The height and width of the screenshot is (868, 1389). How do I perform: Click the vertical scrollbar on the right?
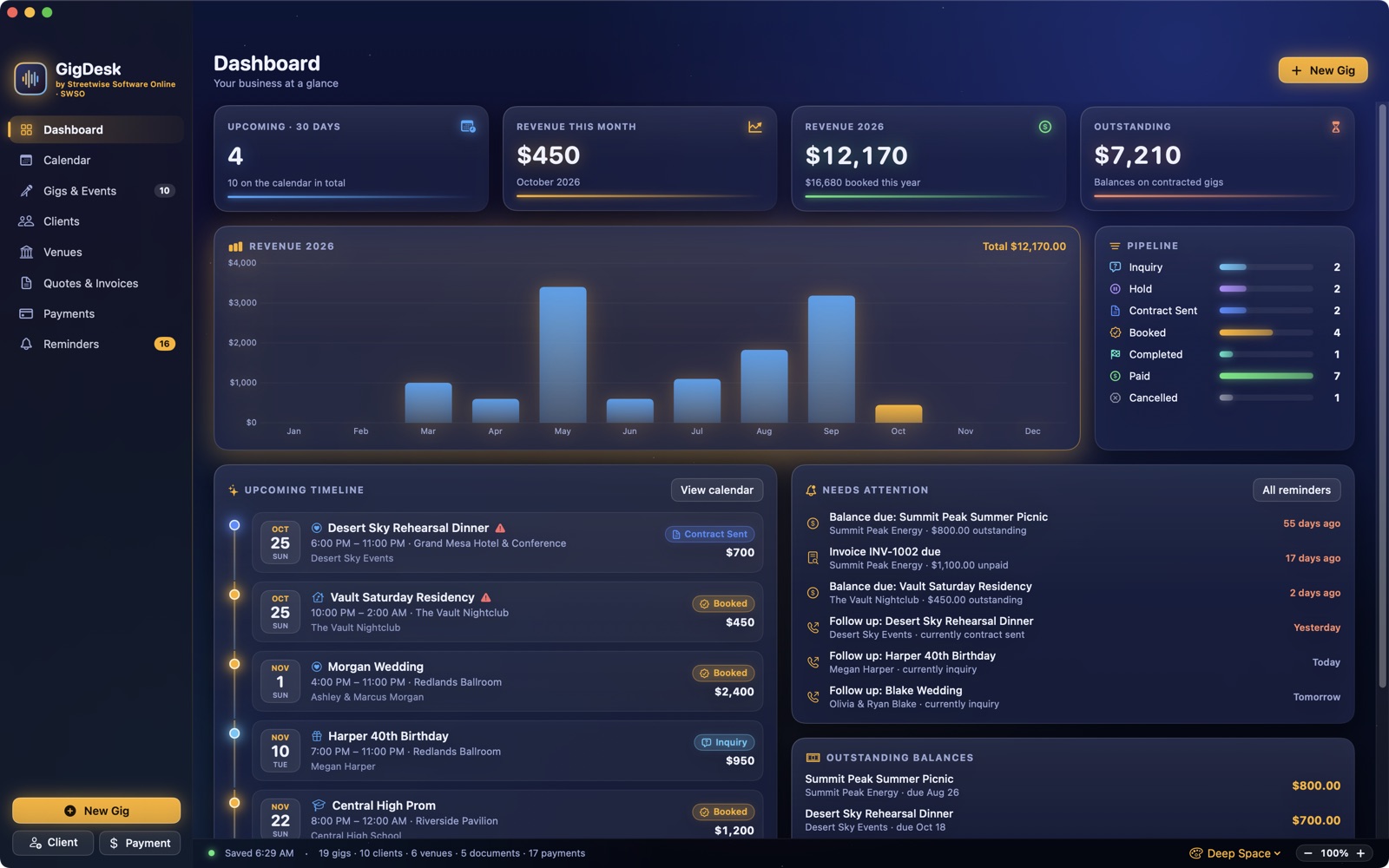point(1382,397)
